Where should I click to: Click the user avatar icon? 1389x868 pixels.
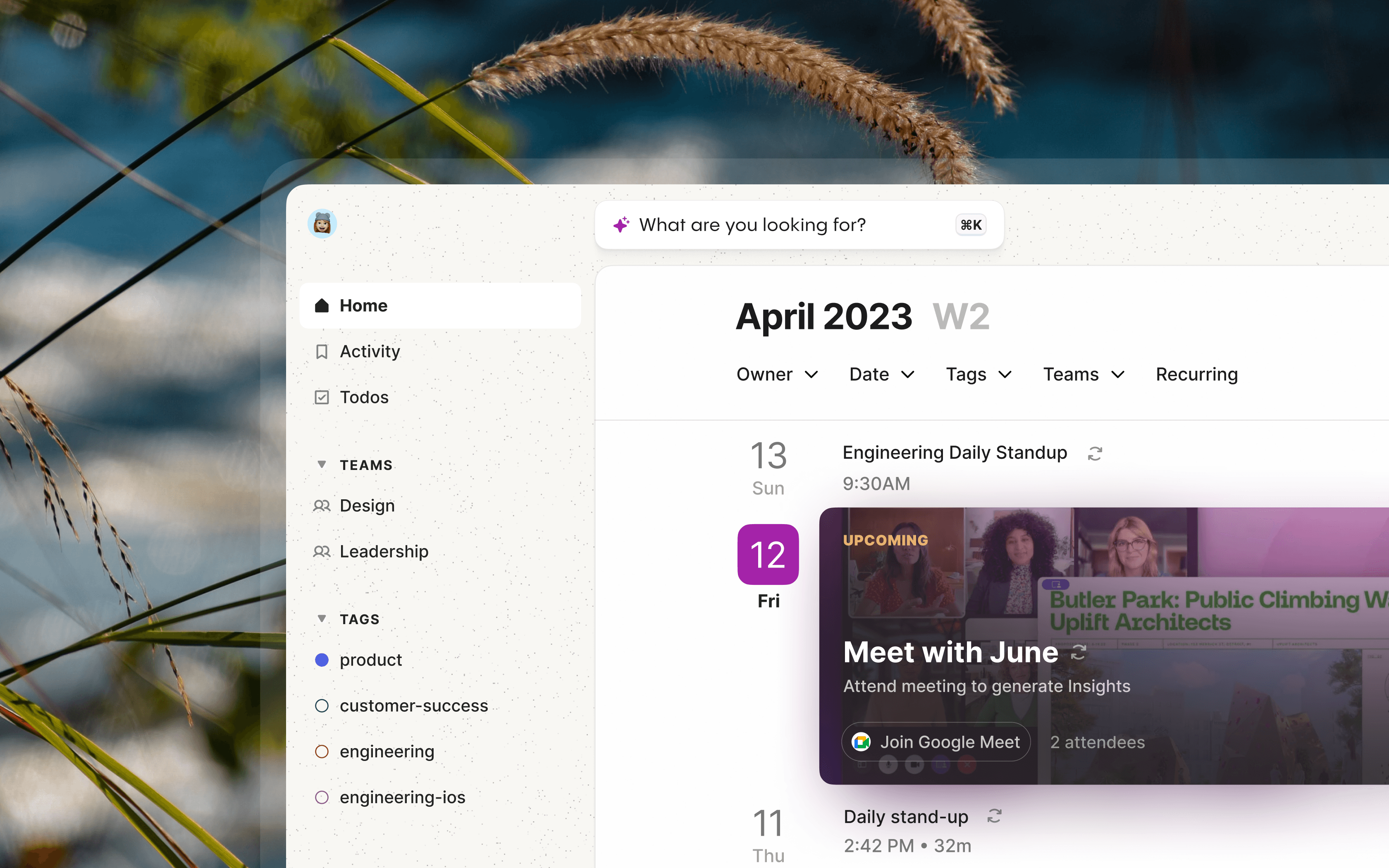(x=322, y=224)
